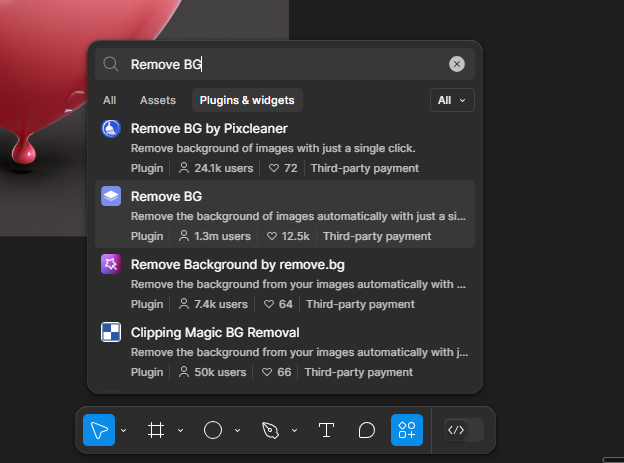
Task: Select the Move tool in toolbar
Action: click(x=99, y=430)
